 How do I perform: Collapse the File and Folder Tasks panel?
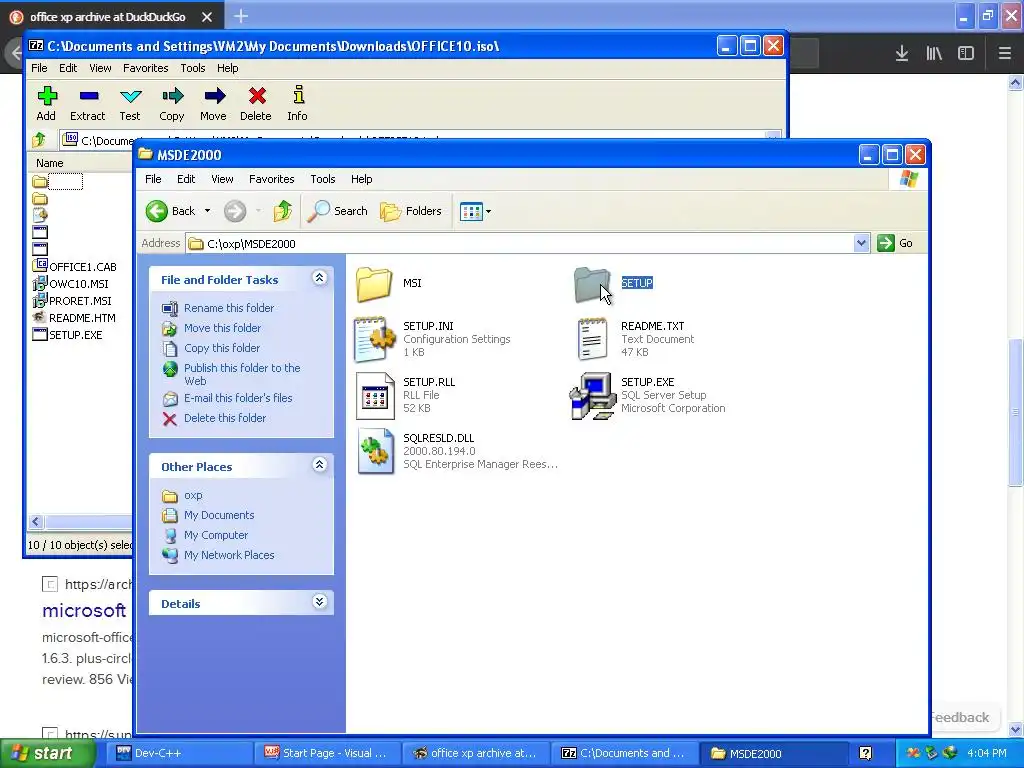click(319, 278)
